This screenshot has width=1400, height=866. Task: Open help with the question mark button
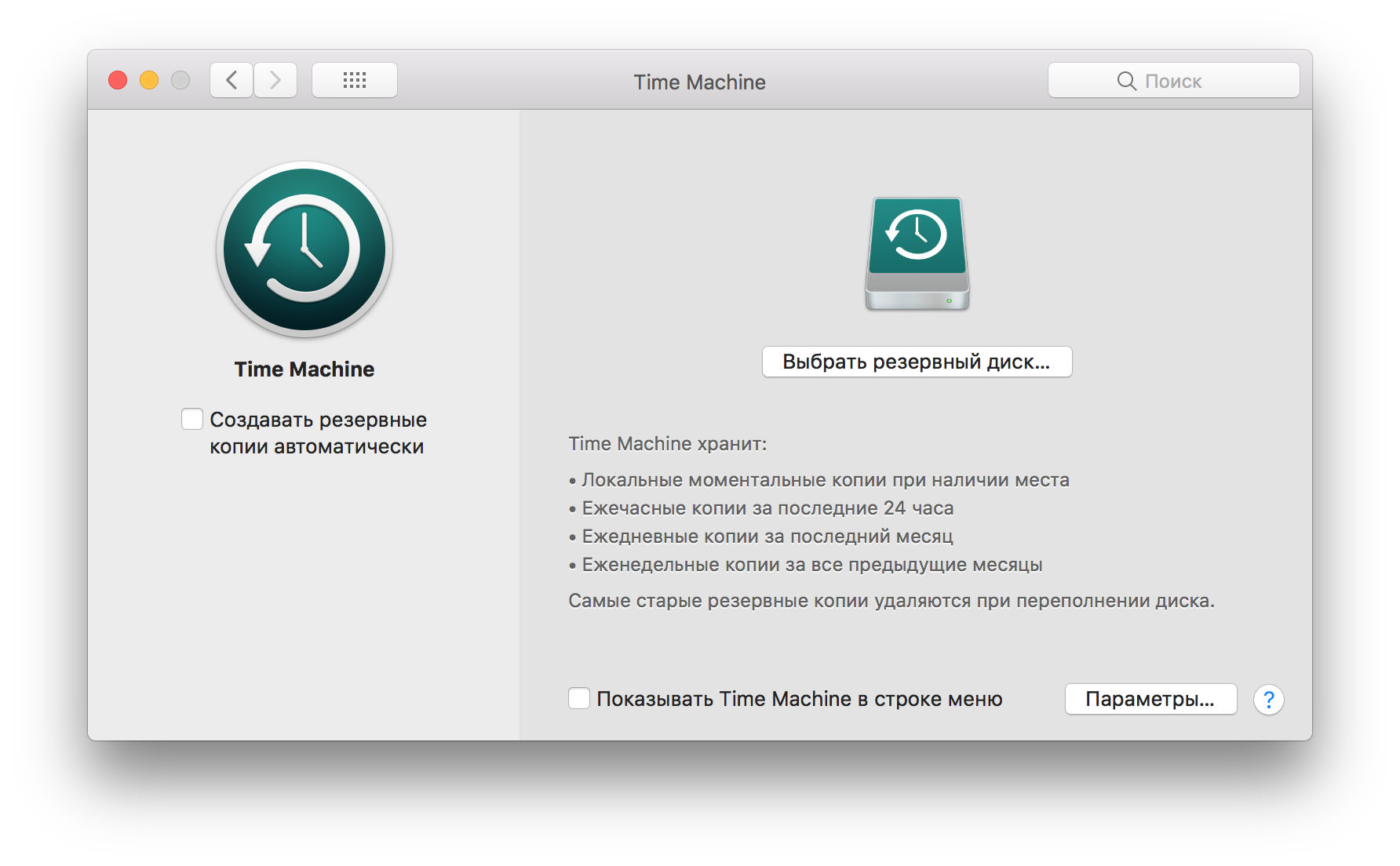[x=1268, y=699]
